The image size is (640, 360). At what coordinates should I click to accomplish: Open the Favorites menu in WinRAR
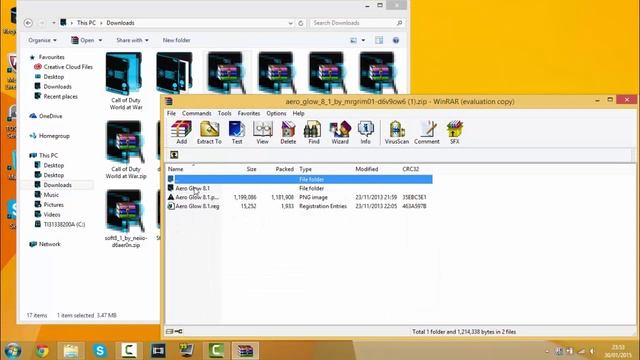point(249,113)
